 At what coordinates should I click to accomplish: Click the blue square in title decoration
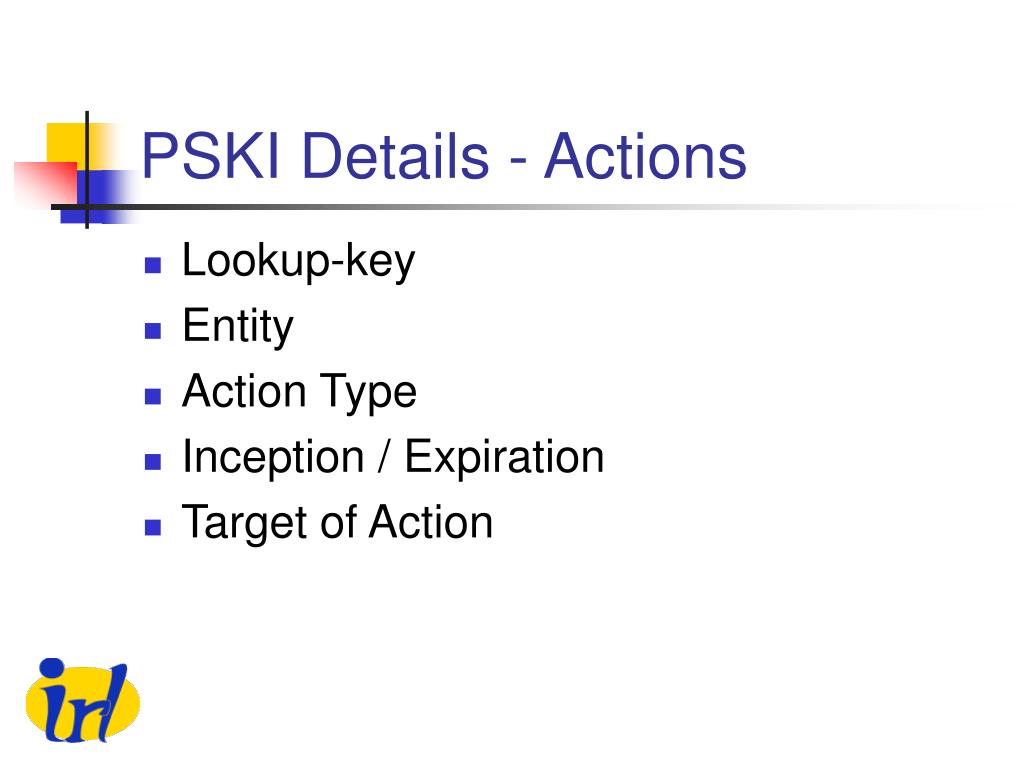98,196
